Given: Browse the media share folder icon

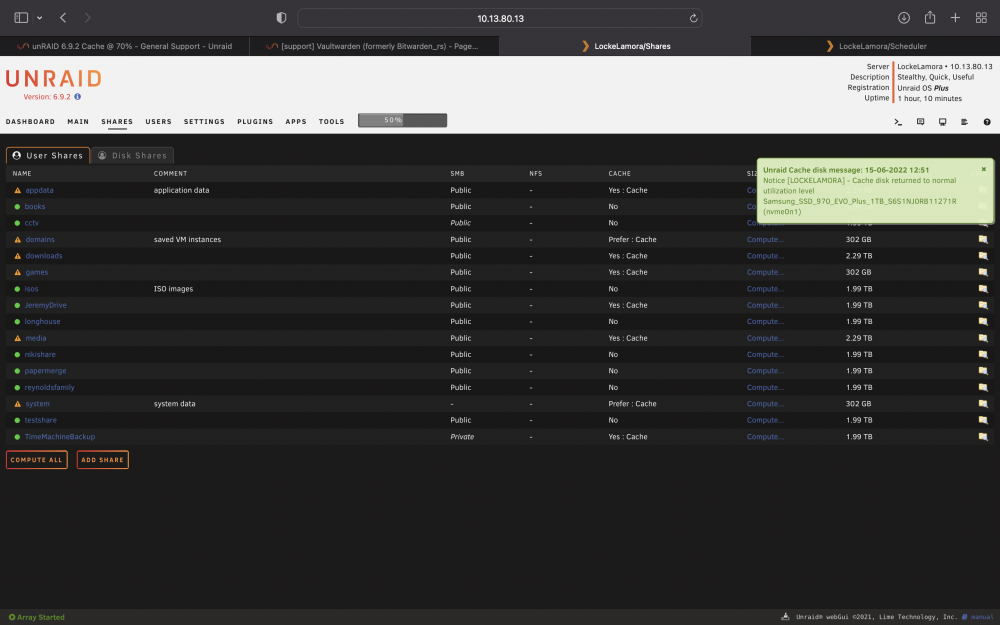Looking at the screenshot, I should click(x=983, y=338).
